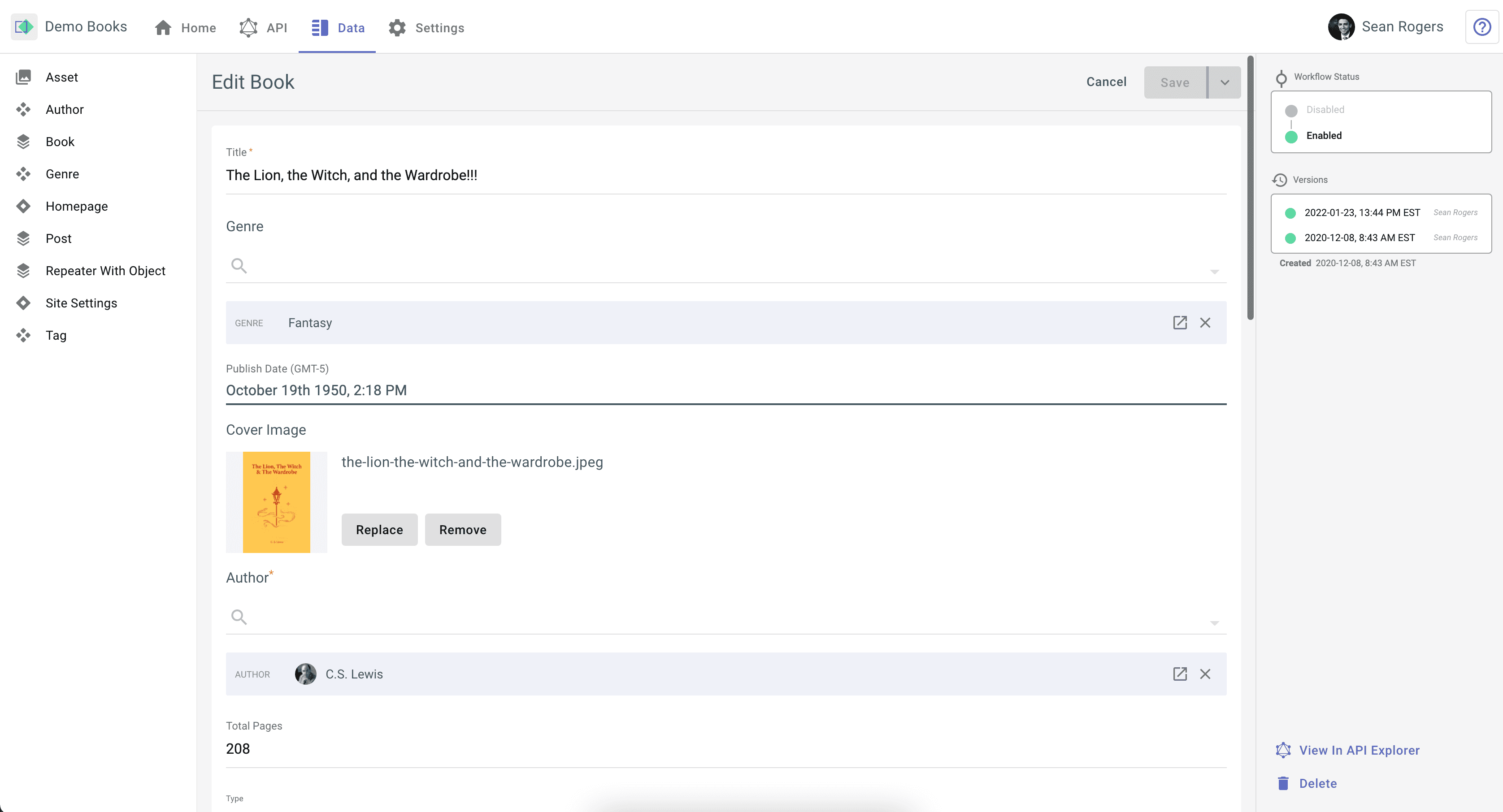
Task: Click the Author search input field
Action: (x=726, y=617)
